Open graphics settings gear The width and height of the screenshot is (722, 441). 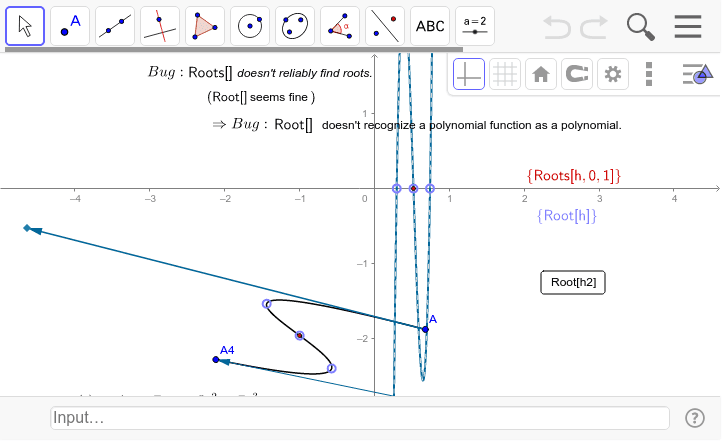(612, 74)
